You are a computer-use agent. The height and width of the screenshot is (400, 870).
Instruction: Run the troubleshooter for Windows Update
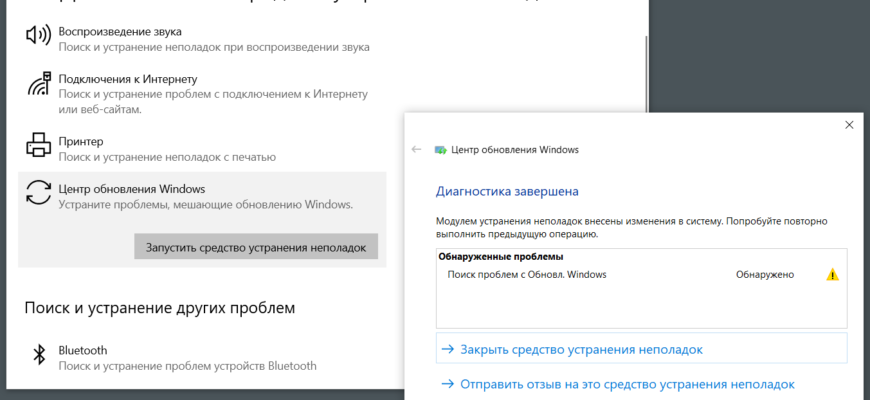(x=256, y=247)
